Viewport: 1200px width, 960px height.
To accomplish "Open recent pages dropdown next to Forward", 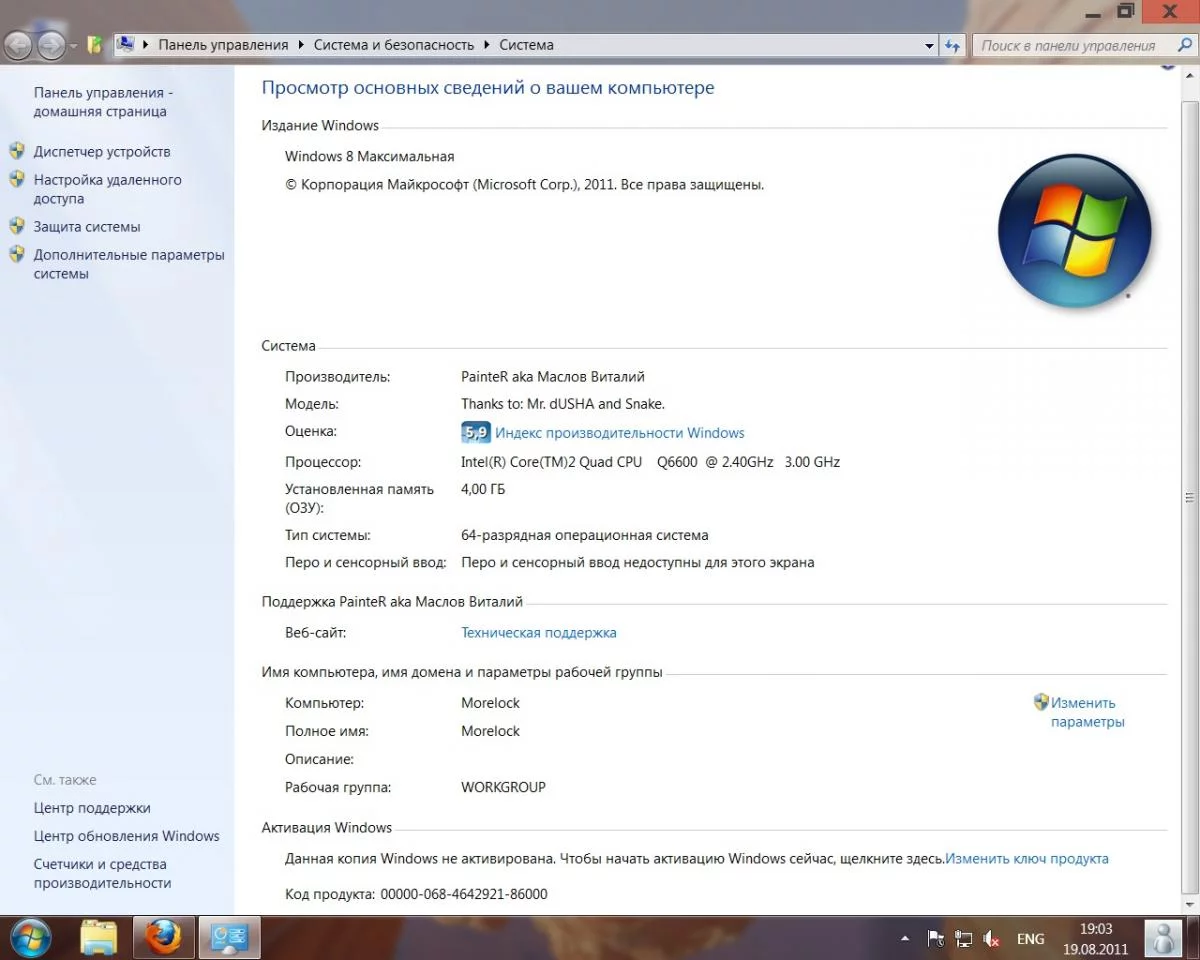I will click(x=73, y=46).
